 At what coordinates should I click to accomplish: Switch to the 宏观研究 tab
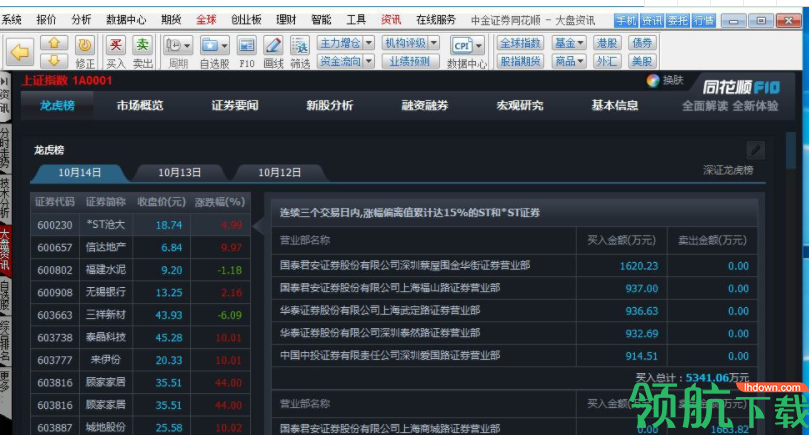coord(520,106)
